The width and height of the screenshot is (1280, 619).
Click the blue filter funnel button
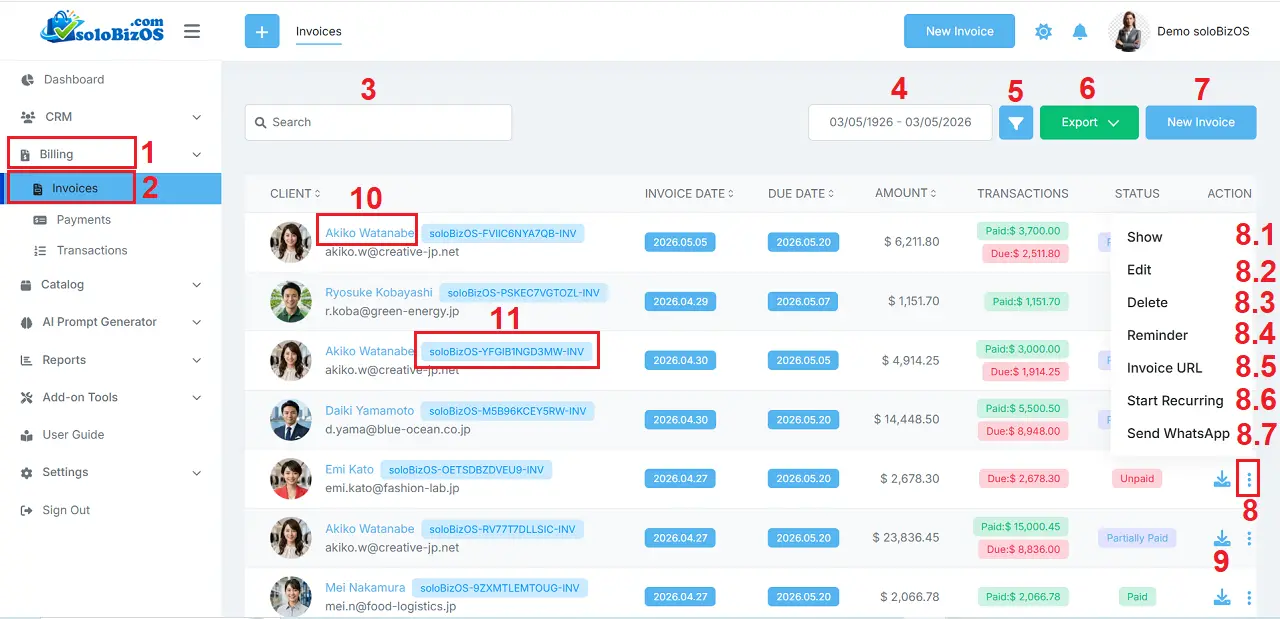1016,122
